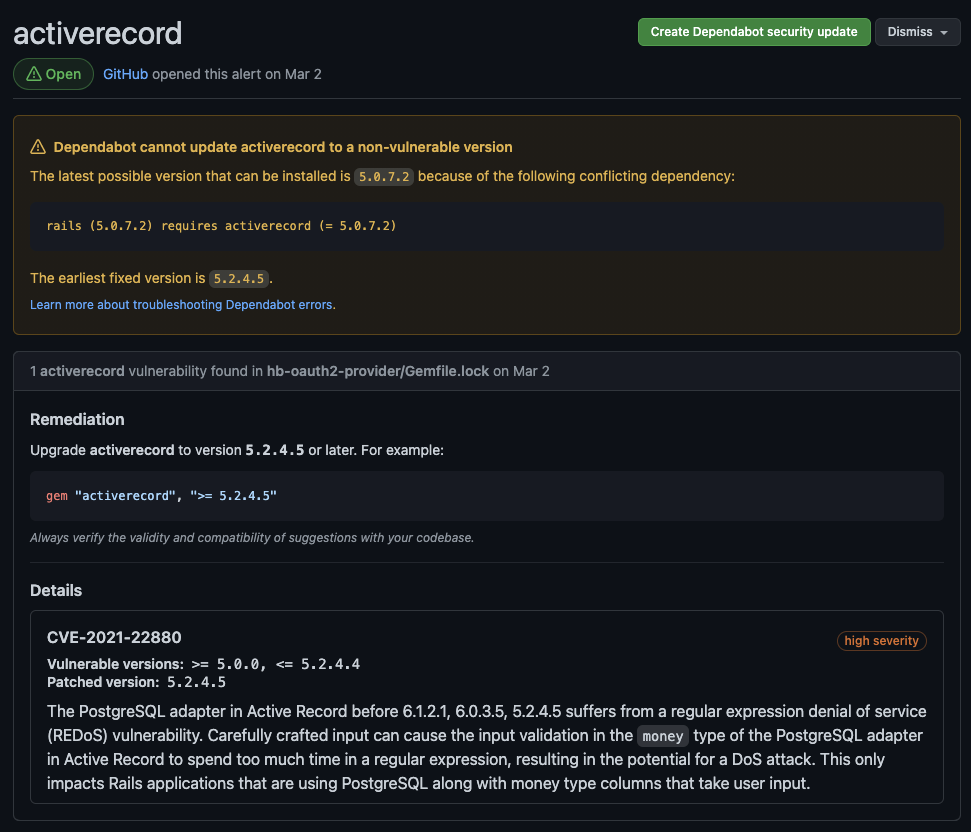The width and height of the screenshot is (971, 832).
Task: Open the troubleshooting Dependabot errors link
Action: point(182,304)
